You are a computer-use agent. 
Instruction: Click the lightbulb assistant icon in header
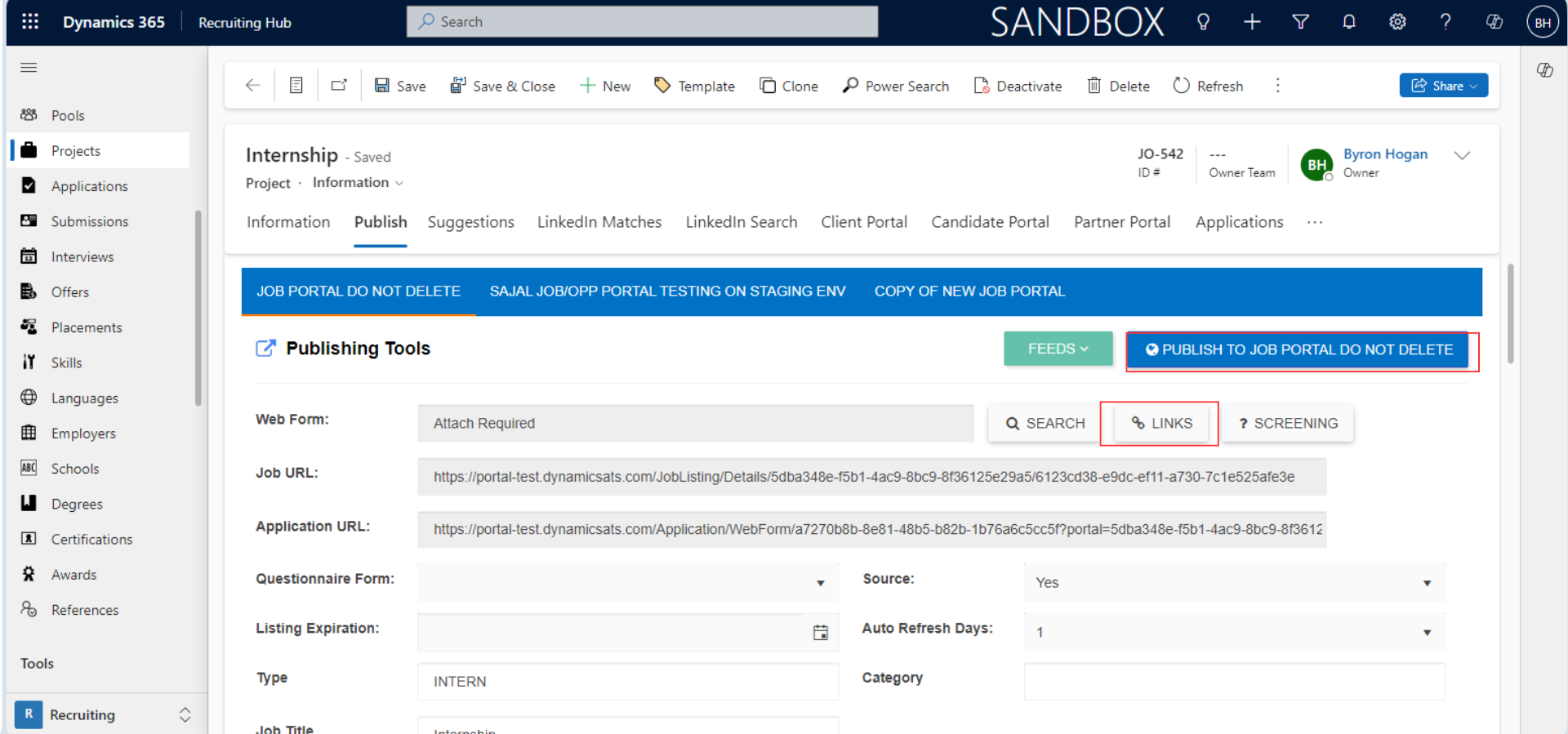coord(1203,22)
